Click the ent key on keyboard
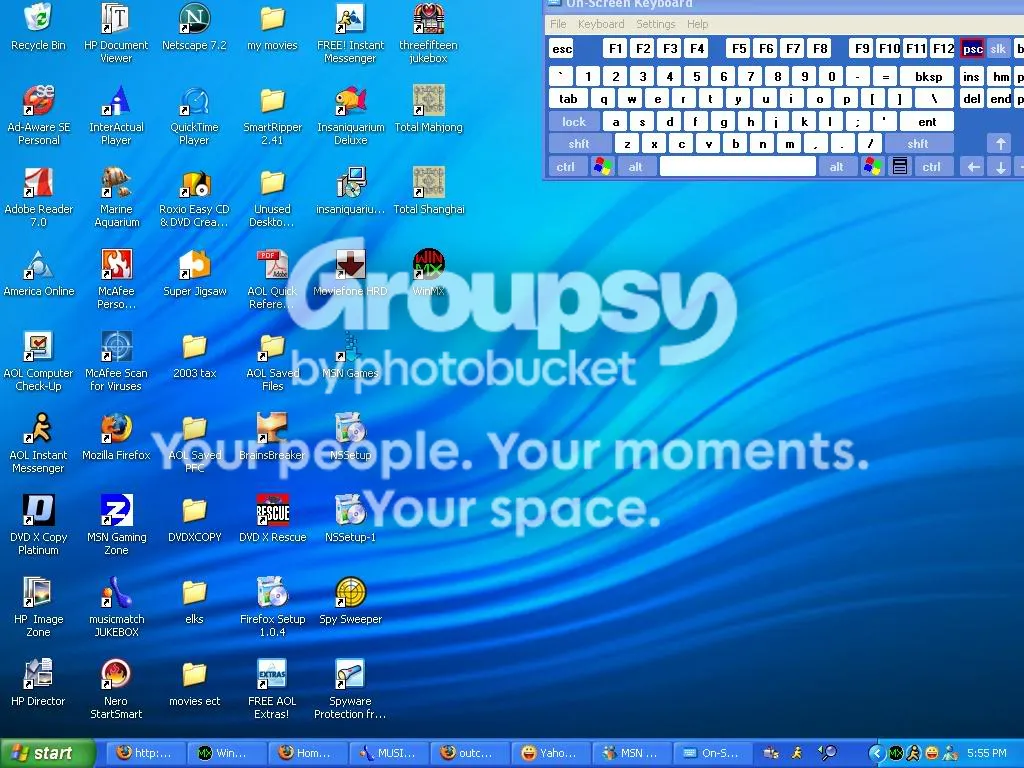Image resolution: width=1024 pixels, height=768 pixels. pos(927,121)
